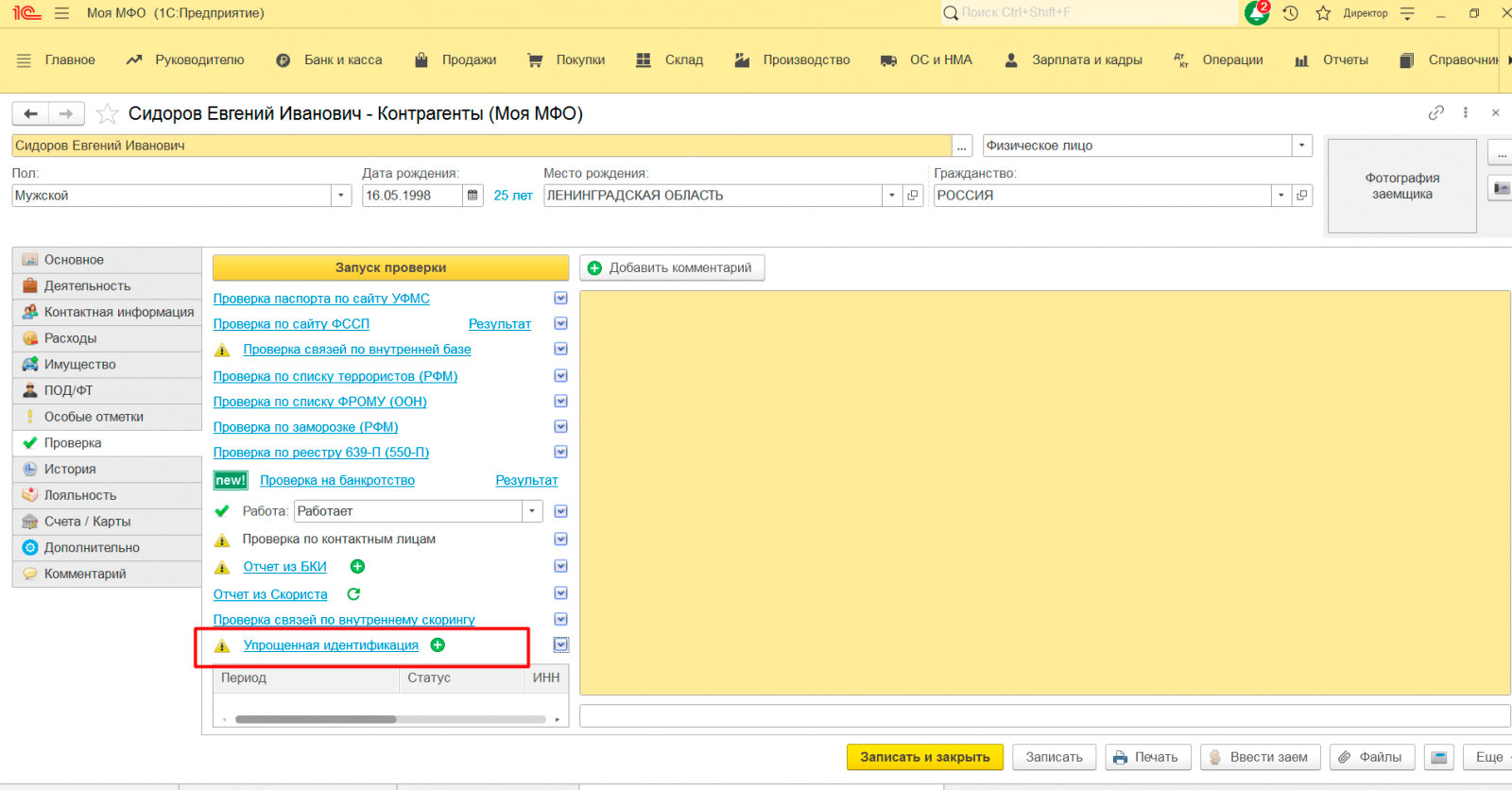Click the Фотография заемщика photo placeholder
Viewport: 1512px width, 790px height.
click(1402, 186)
